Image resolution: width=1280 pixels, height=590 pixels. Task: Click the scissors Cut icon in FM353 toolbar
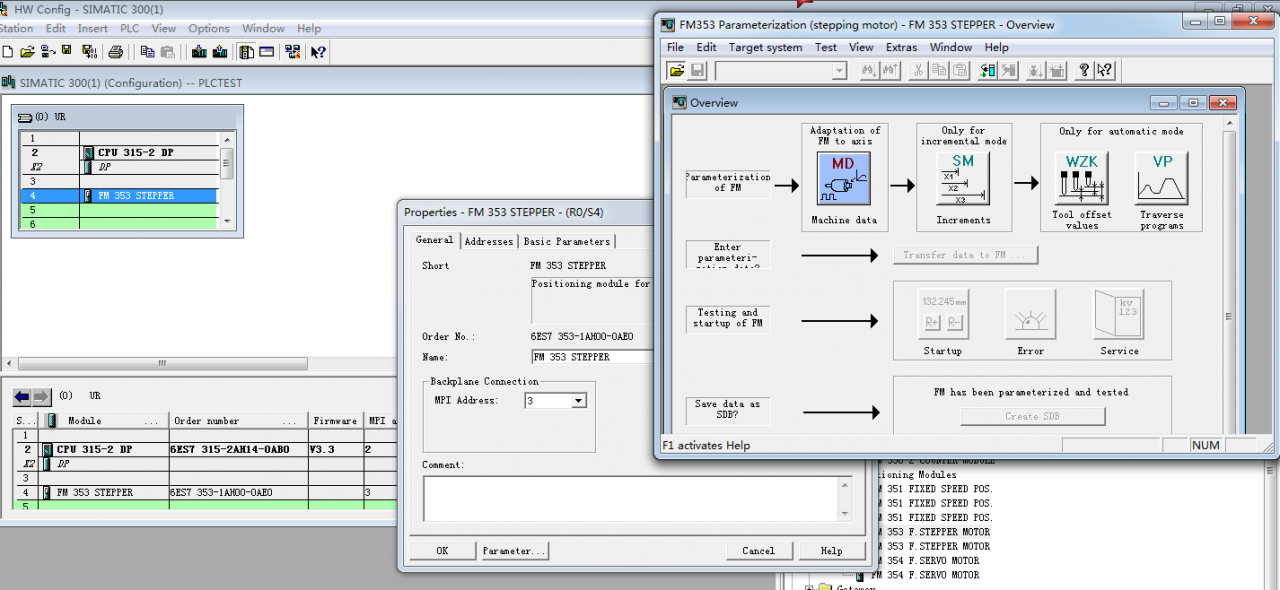[x=918, y=70]
